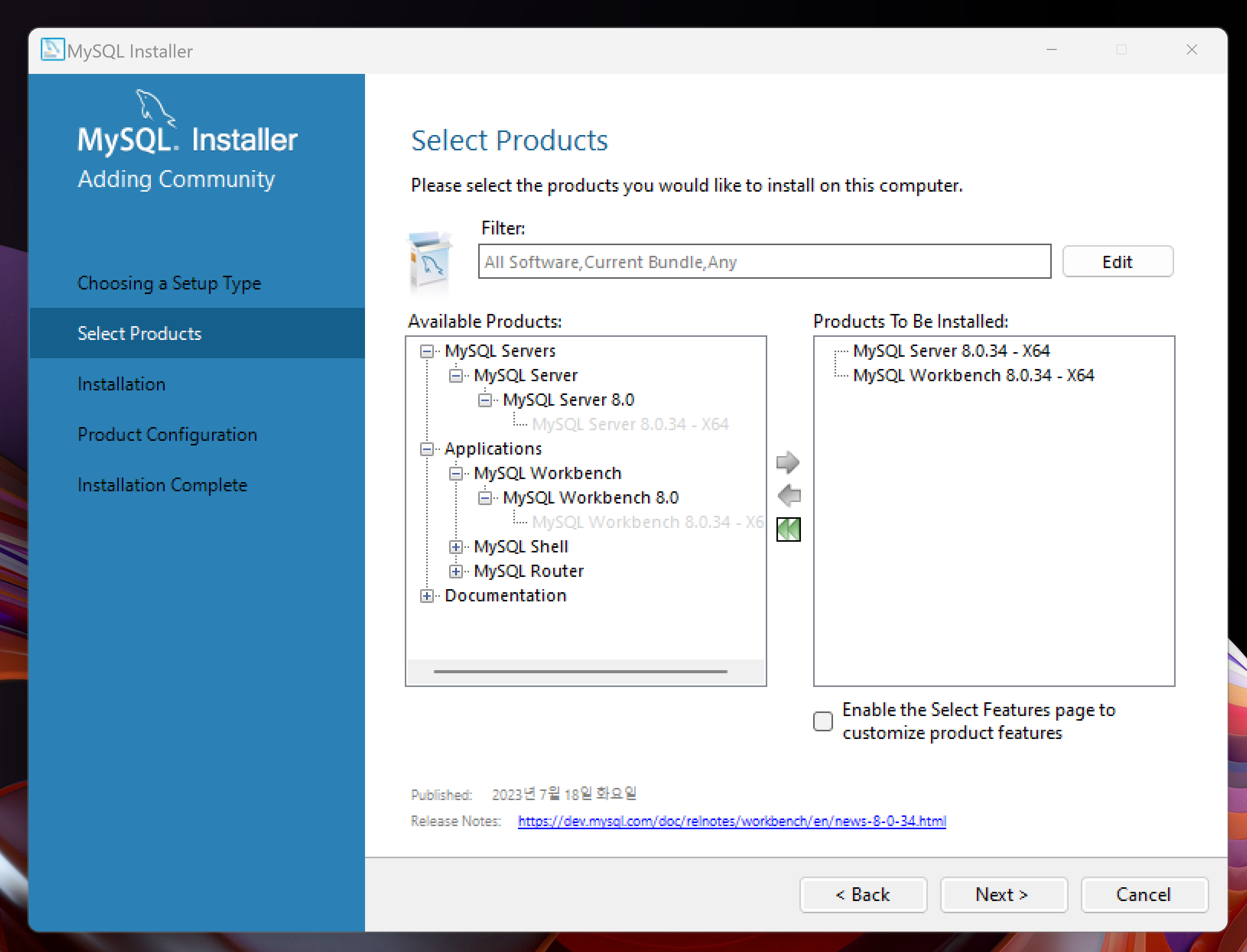Select MySQL Workbench 8.0.34 in install list
Screen dimensions: 1247x952
coord(973,376)
